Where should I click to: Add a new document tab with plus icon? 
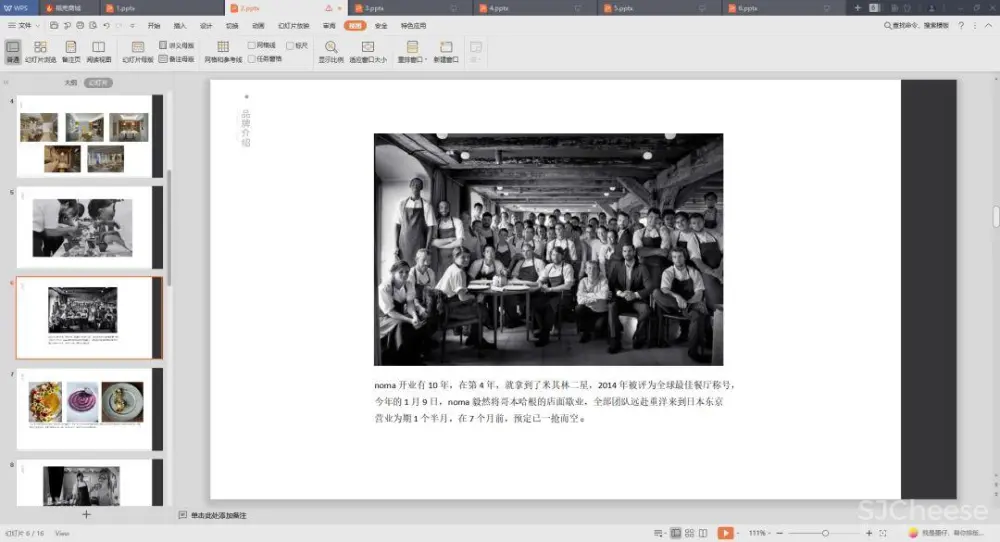[x=857, y=8]
